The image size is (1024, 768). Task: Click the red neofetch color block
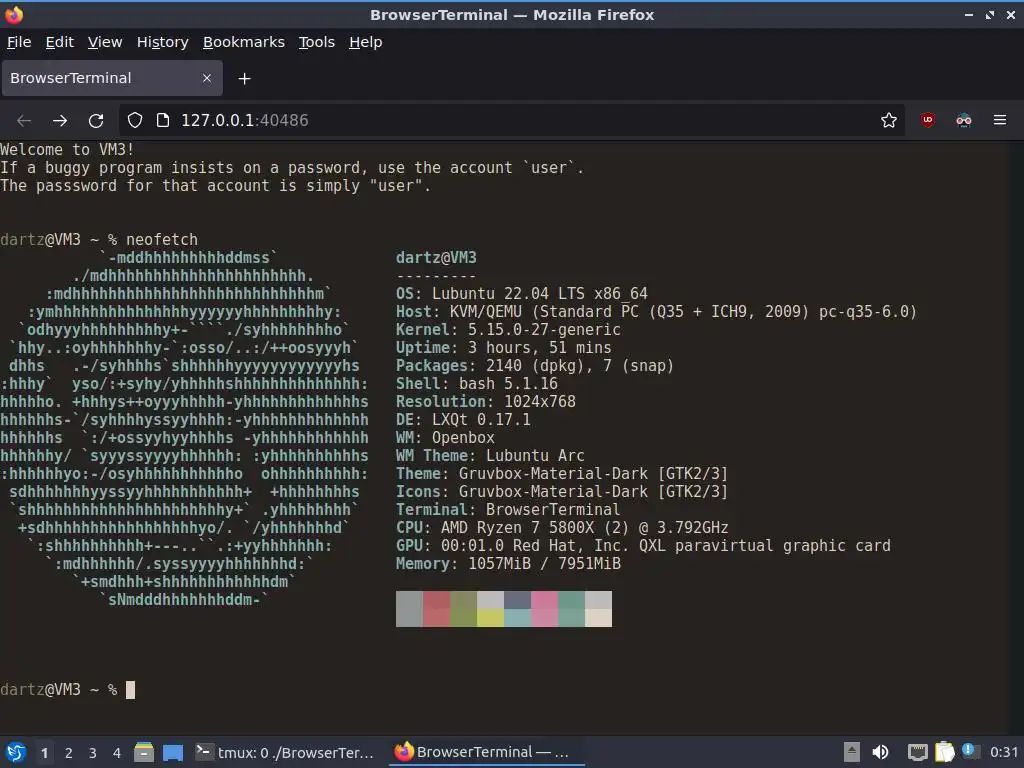[436, 609]
